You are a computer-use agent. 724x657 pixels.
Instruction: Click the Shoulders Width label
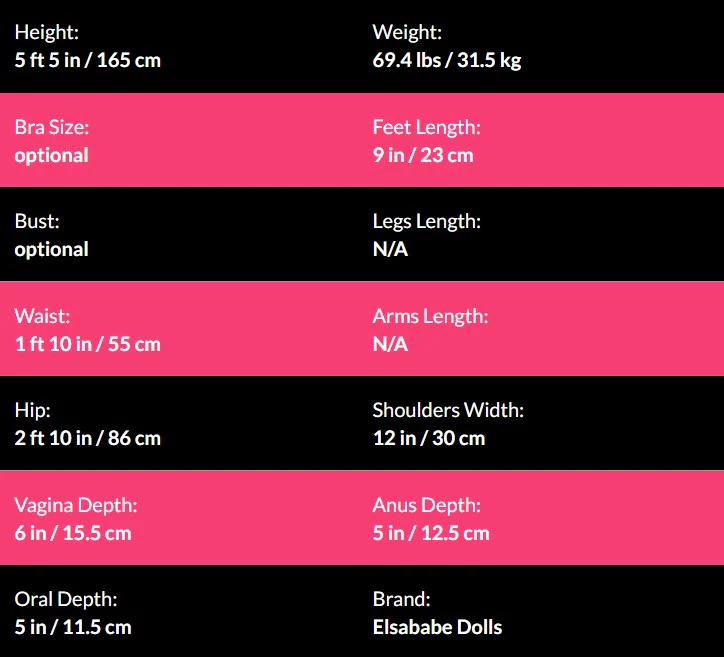[x=448, y=410]
